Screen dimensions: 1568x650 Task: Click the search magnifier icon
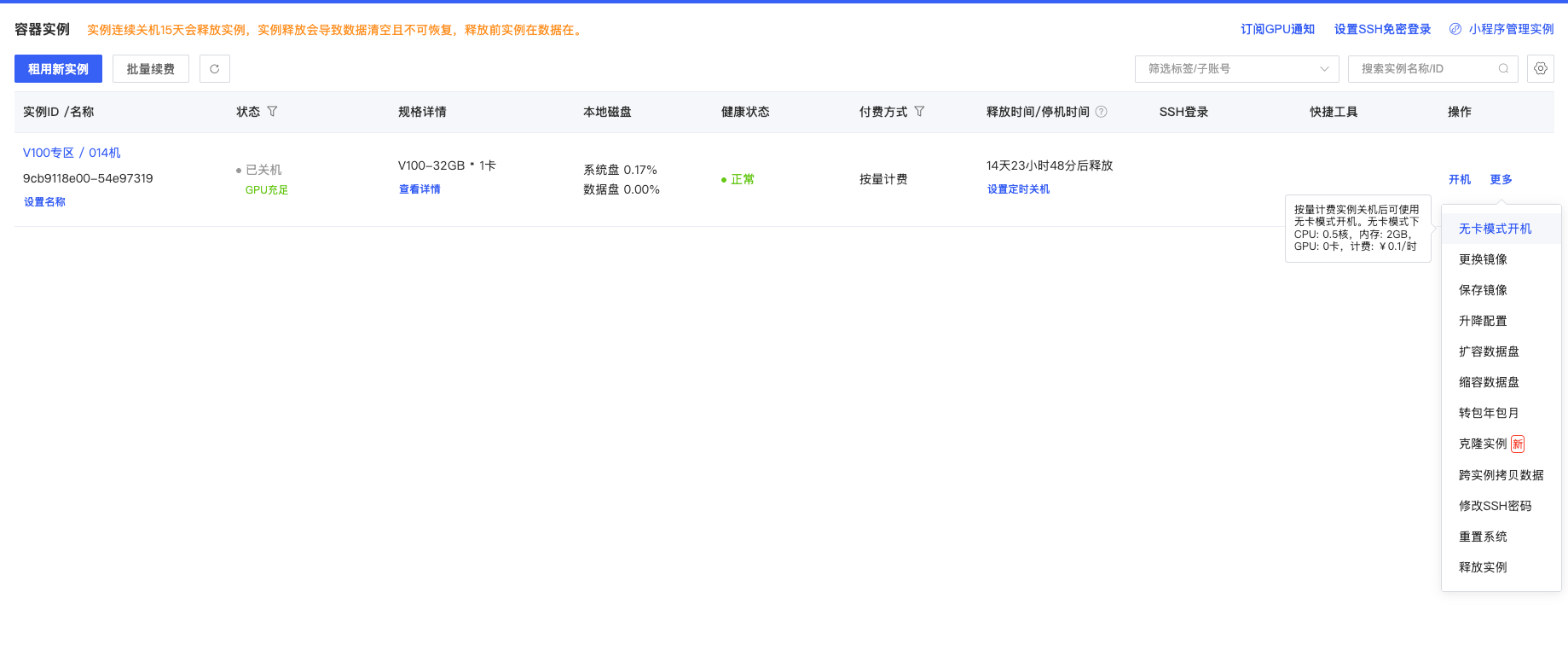point(1503,69)
